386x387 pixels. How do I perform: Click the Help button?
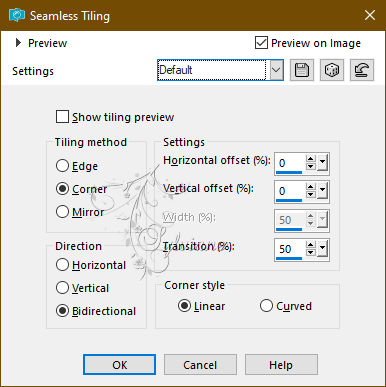(281, 365)
